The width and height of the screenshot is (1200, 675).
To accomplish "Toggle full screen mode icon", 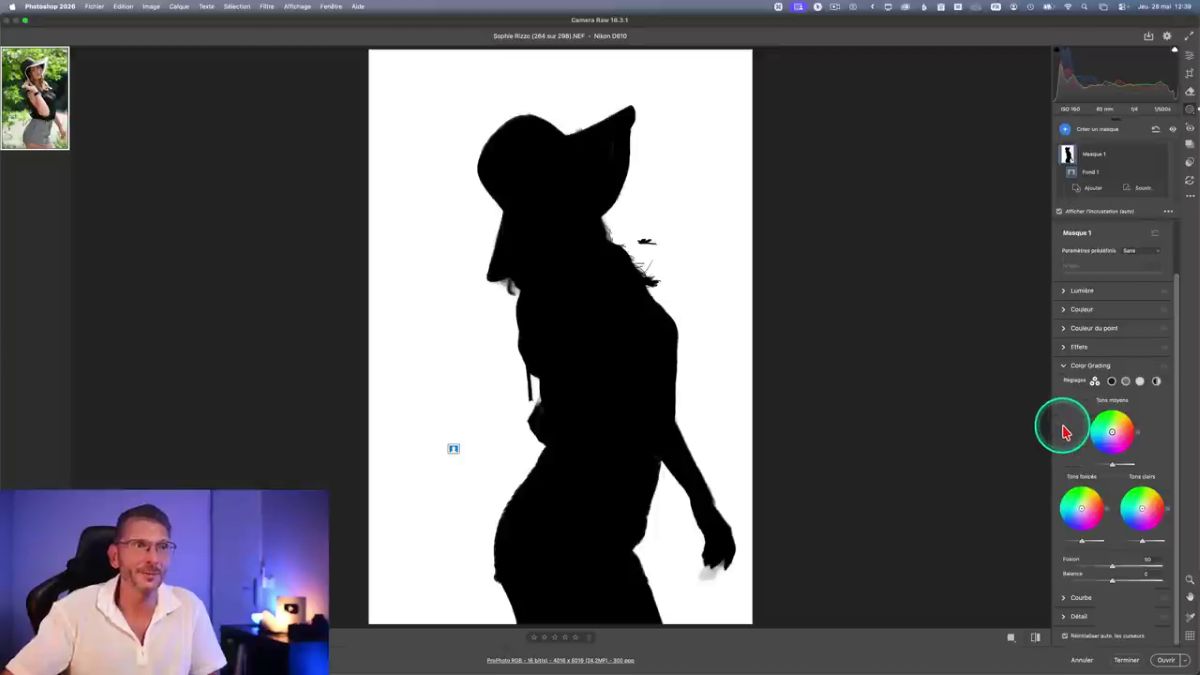I will 1189,36.
